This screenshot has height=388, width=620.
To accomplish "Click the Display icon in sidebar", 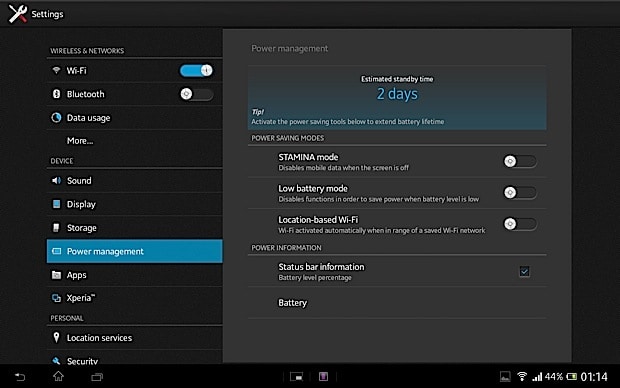I will (56, 204).
